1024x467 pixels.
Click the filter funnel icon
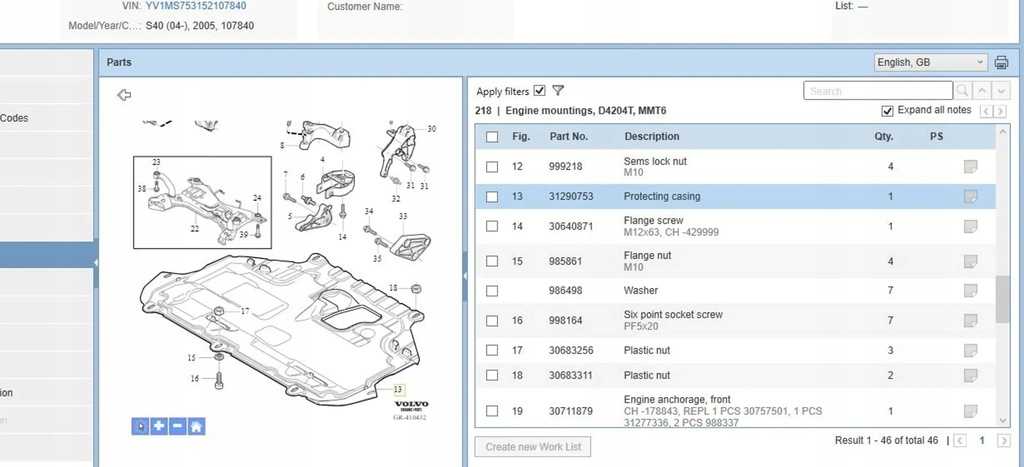pos(558,91)
